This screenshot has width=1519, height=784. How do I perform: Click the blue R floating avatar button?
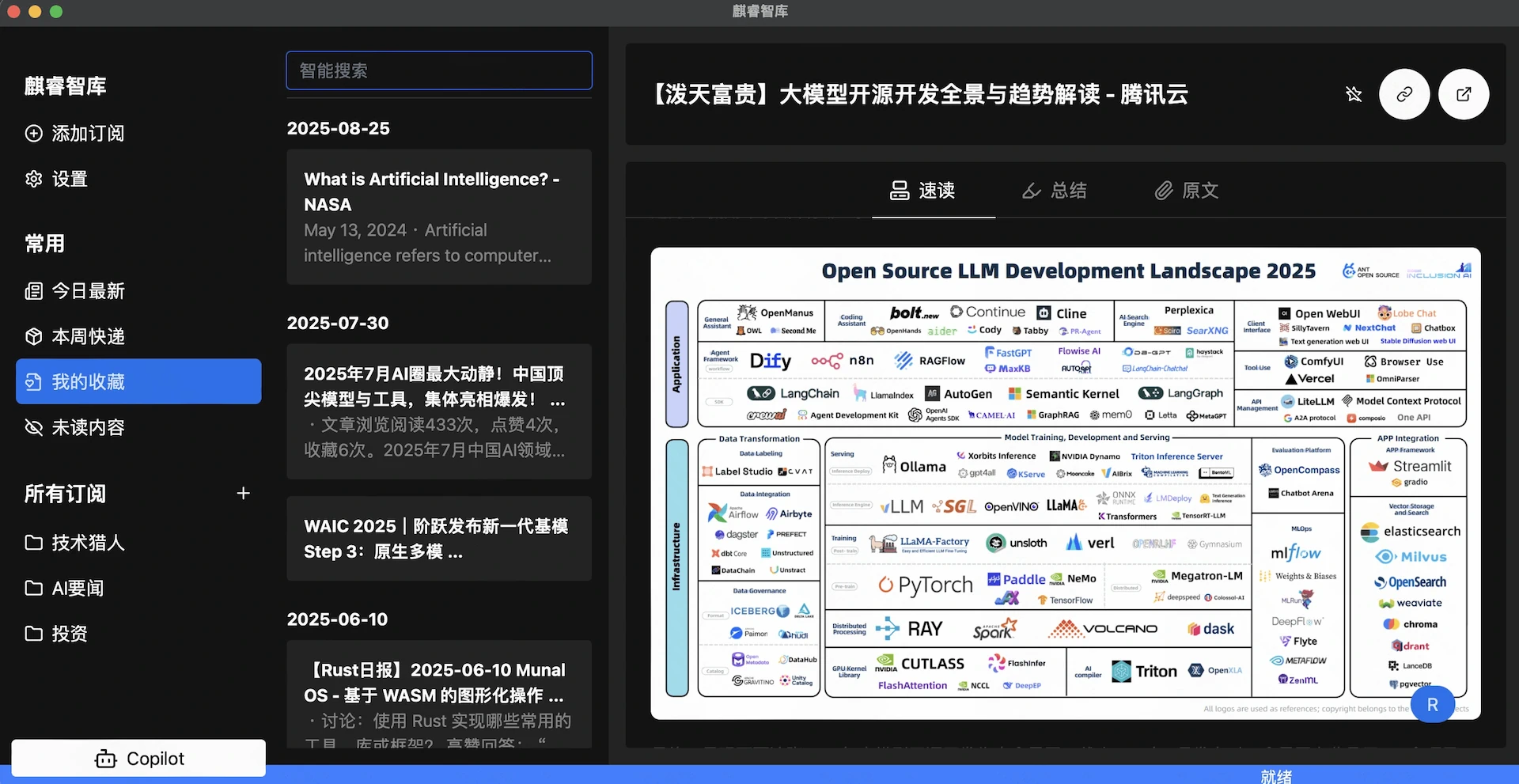pyautogui.click(x=1433, y=704)
